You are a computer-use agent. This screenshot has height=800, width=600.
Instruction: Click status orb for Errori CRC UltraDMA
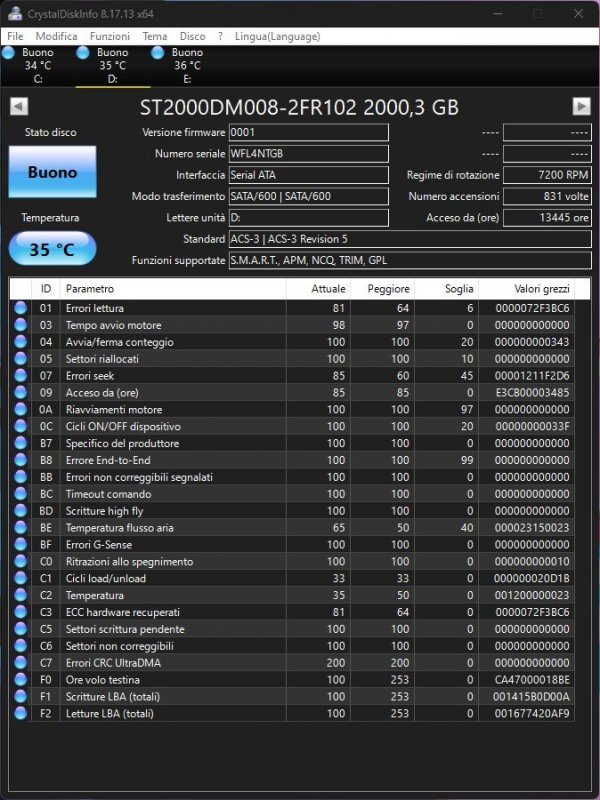[x=21, y=662]
